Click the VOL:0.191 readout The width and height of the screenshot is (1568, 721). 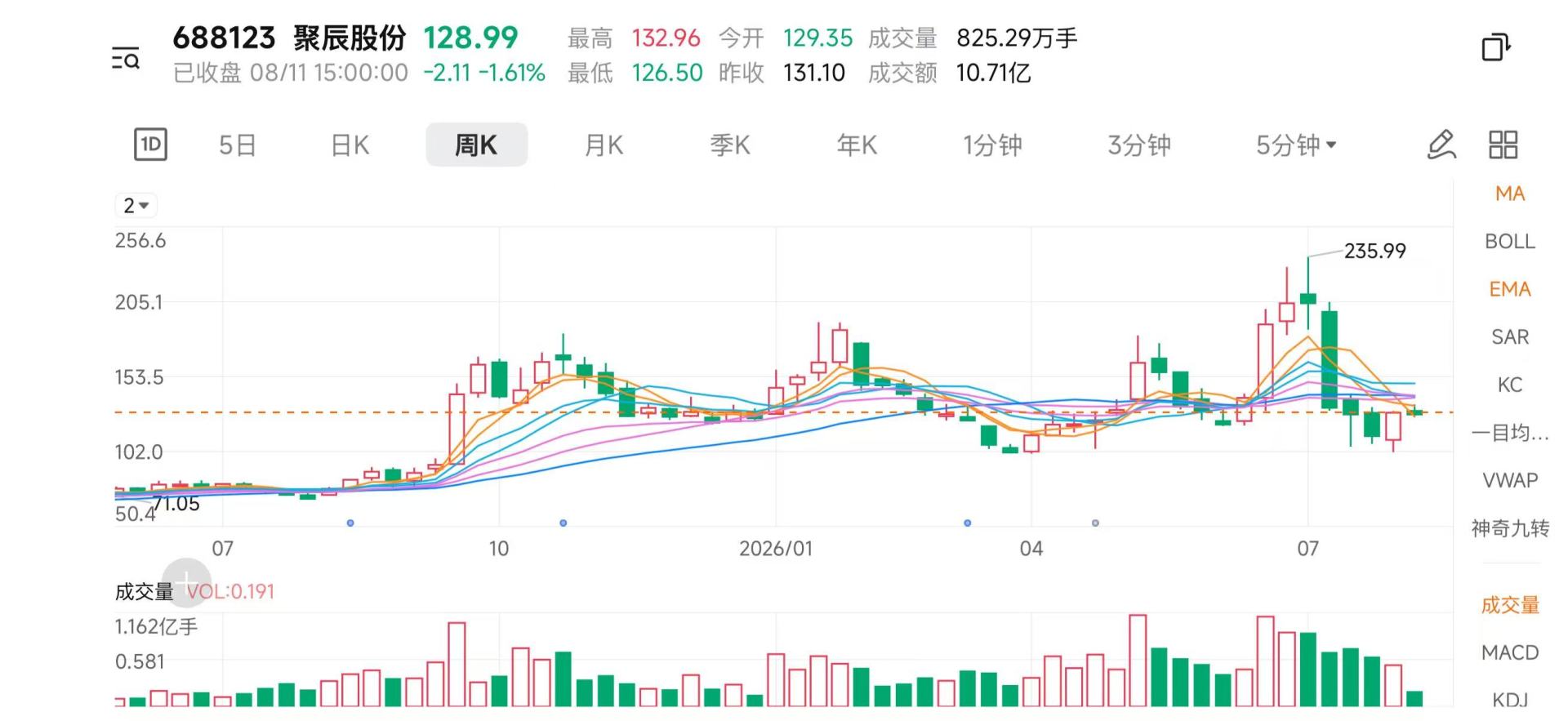click(231, 591)
